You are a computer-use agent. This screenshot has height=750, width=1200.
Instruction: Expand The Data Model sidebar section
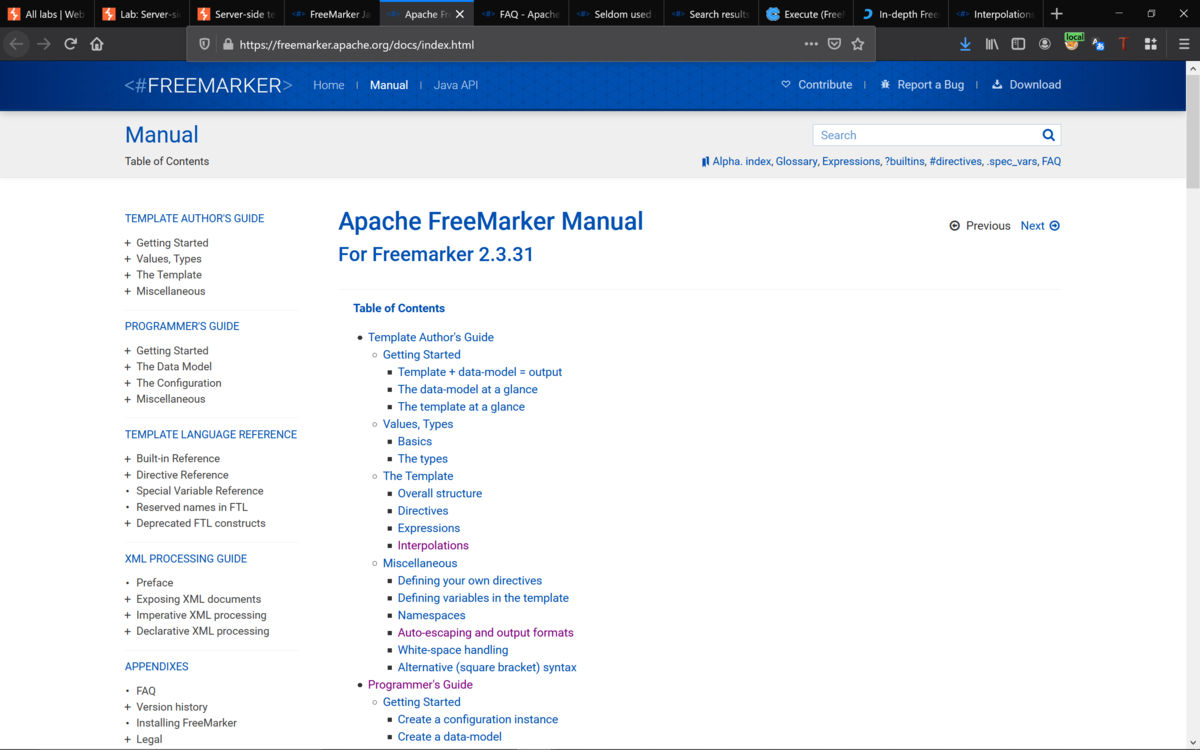128,367
